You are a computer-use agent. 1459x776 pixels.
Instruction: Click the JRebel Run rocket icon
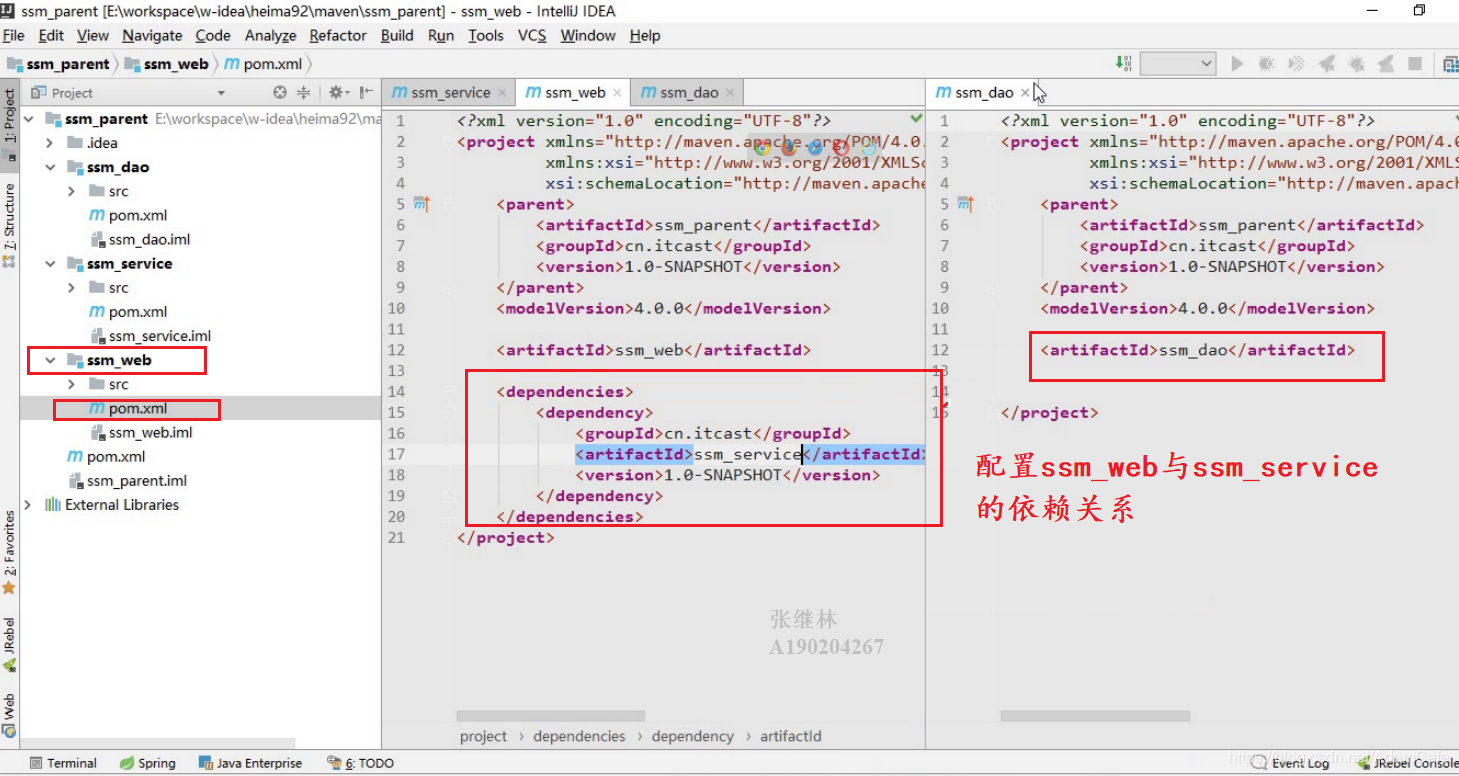[x=1326, y=63]
